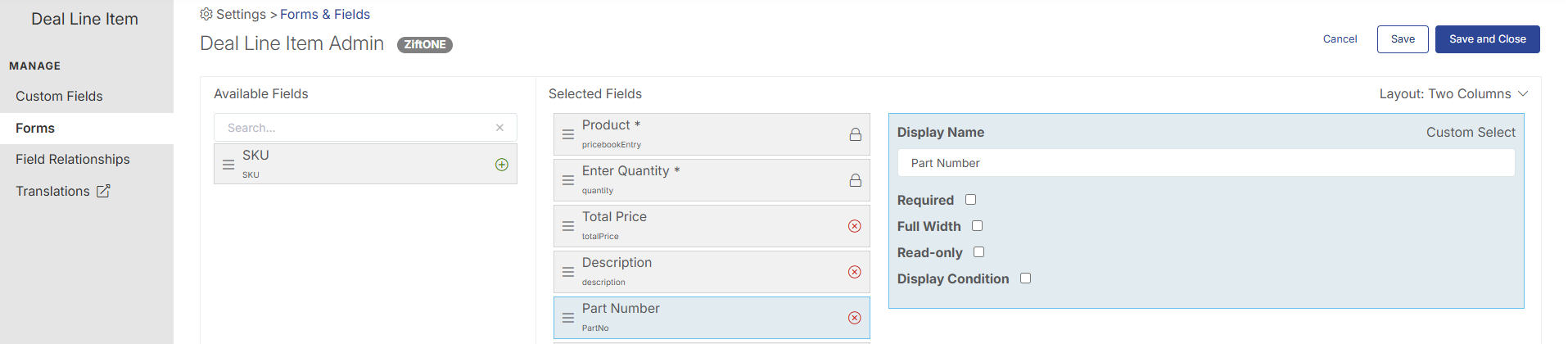The image size is (1568, 344).
Task: Clear the available fields search box
Action: pyautogui.click(x=499, y=128)
